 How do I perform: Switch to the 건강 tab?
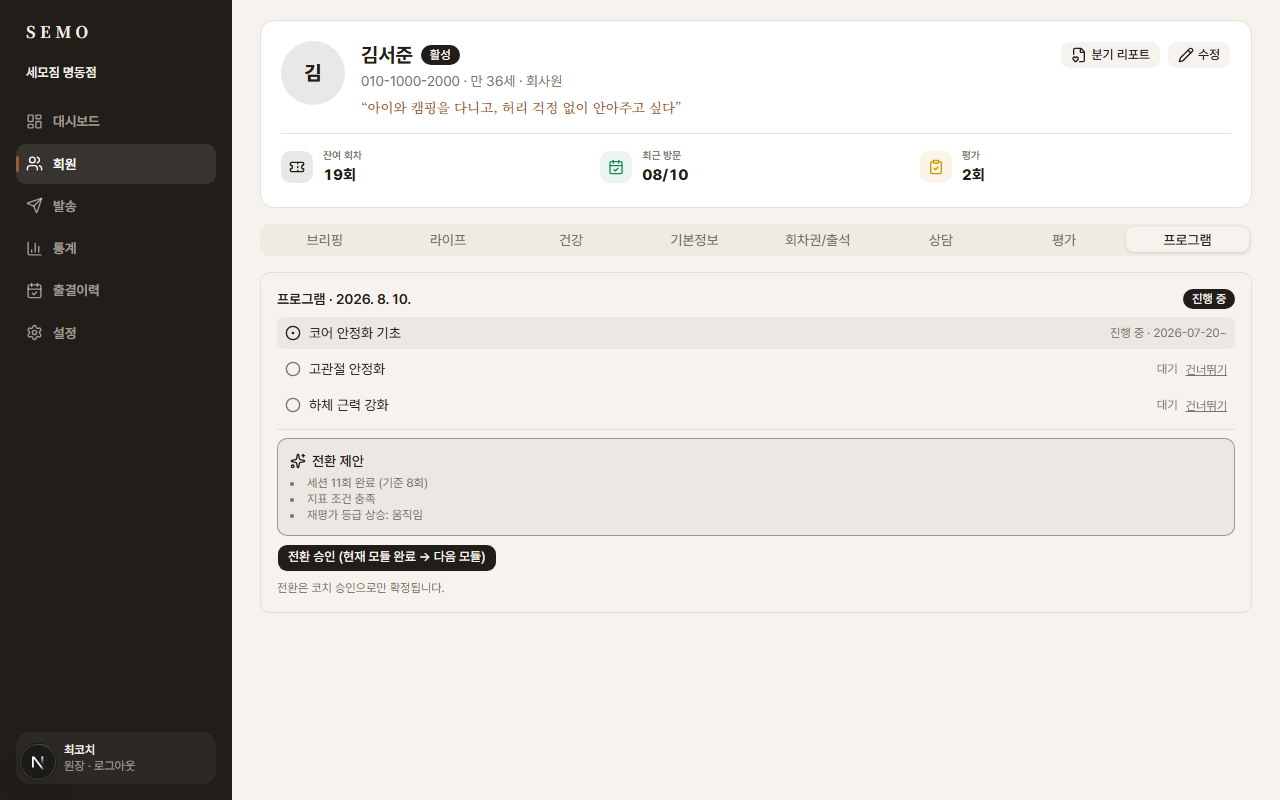[x=571, y=240]
